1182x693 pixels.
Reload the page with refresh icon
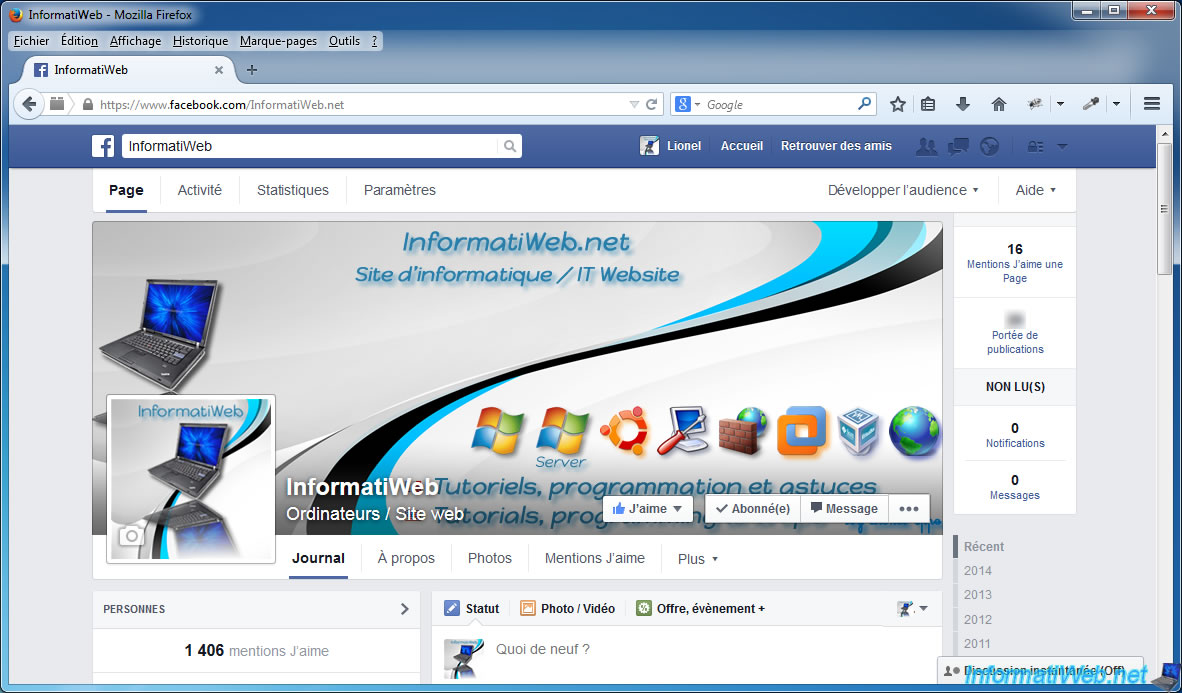pos(653,104)
